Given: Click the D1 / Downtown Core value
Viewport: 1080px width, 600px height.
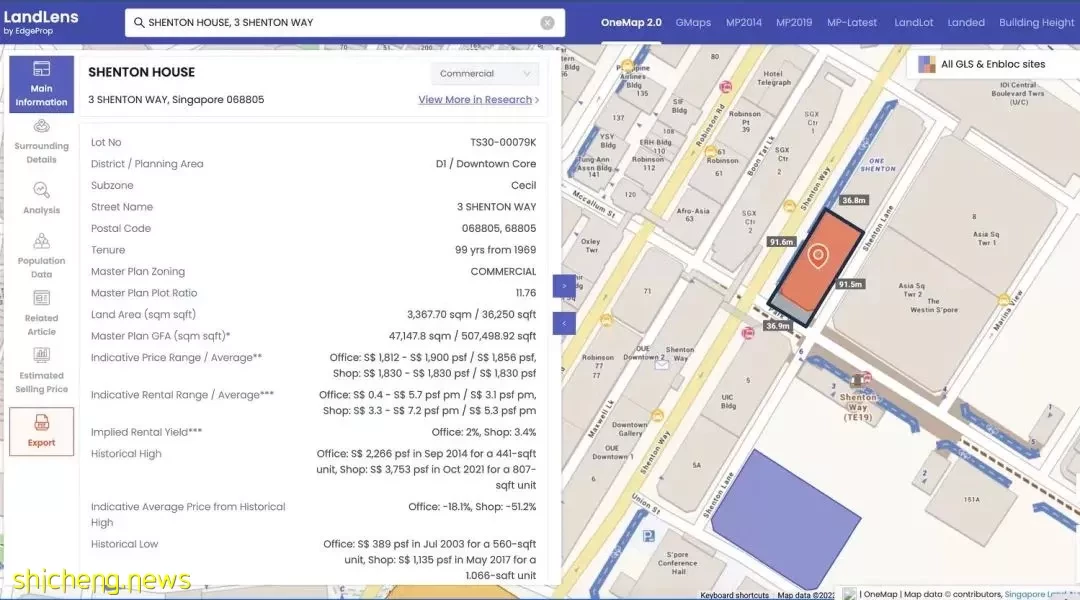Looking at the screenshot, I should pos(486,164).
